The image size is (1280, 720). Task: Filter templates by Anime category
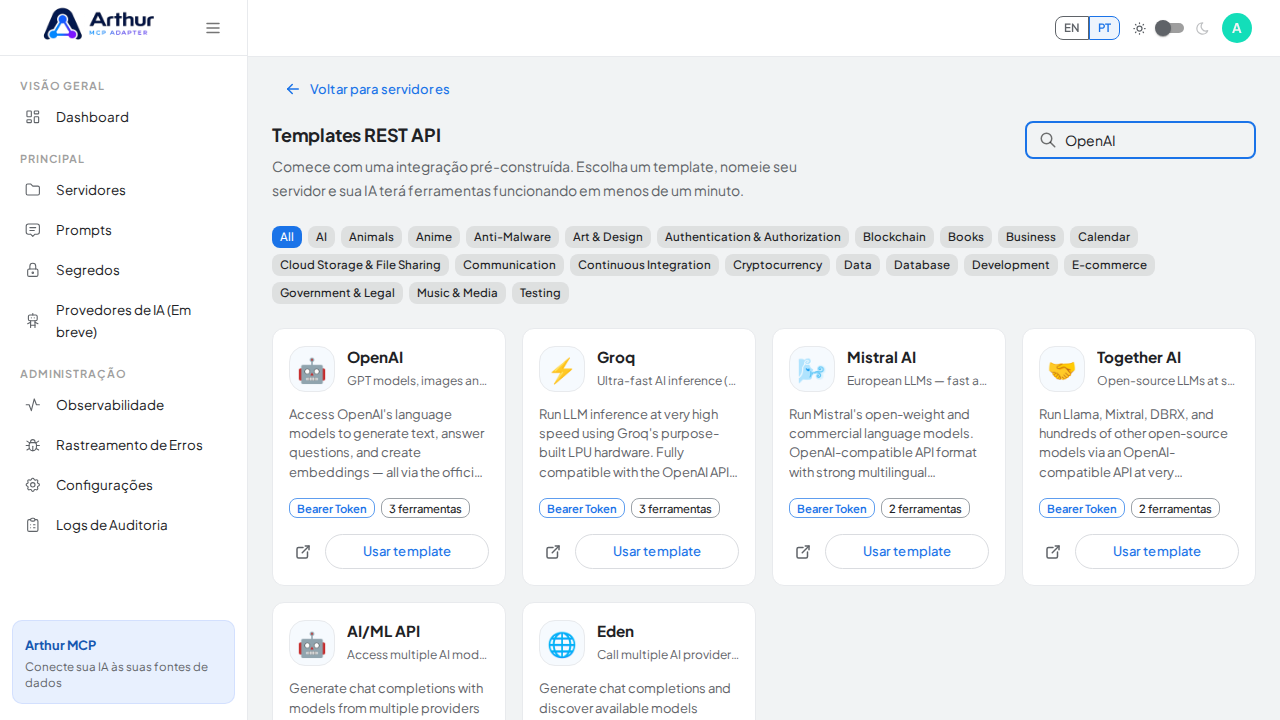tap(434, 237)
